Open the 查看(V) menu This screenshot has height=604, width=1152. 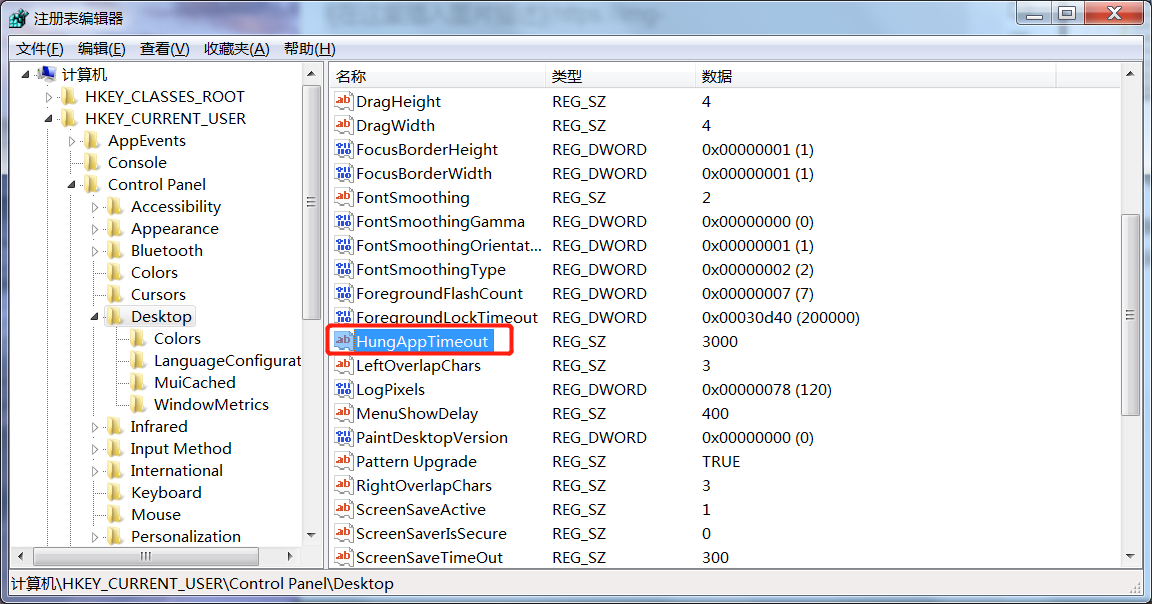165,48
